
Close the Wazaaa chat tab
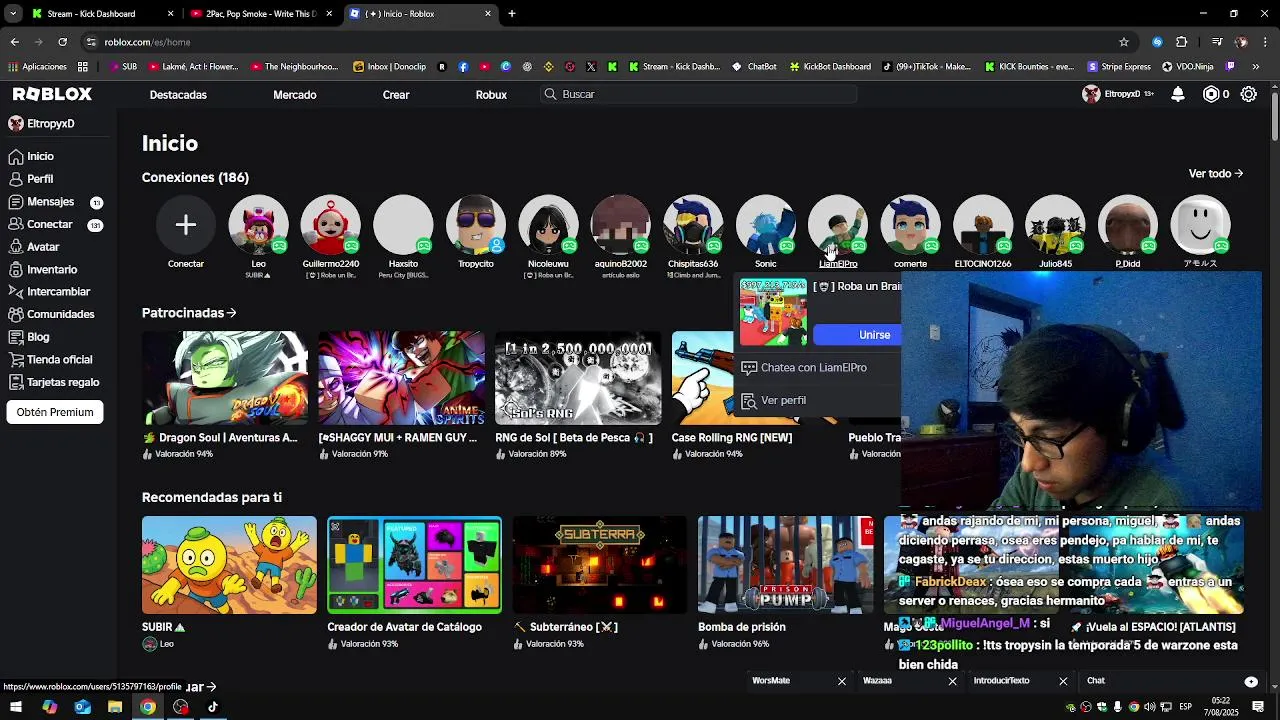click(x=952, y=681)
